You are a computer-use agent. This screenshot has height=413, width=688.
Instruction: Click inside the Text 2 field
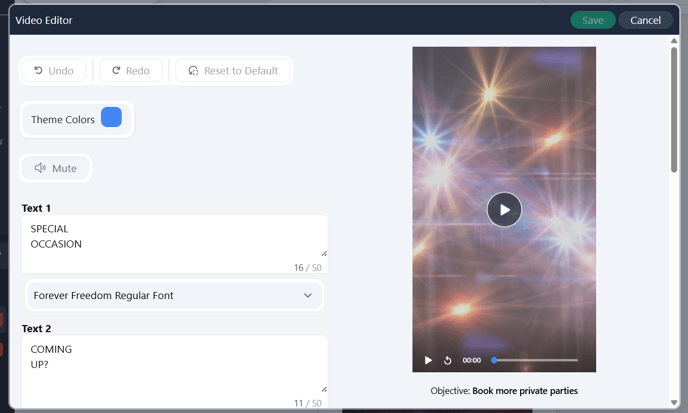click(x=175, y=371)
